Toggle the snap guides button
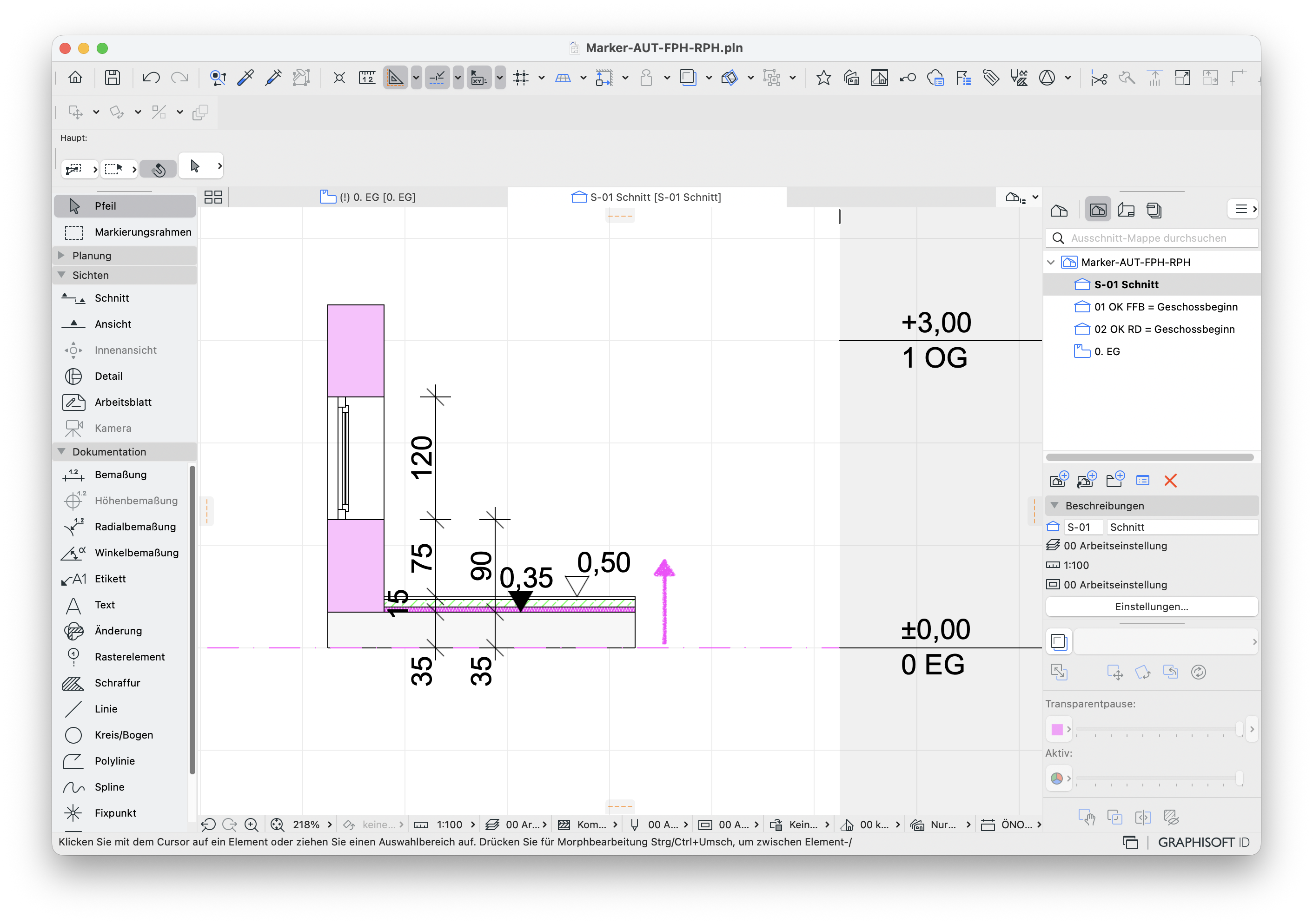 437,78
